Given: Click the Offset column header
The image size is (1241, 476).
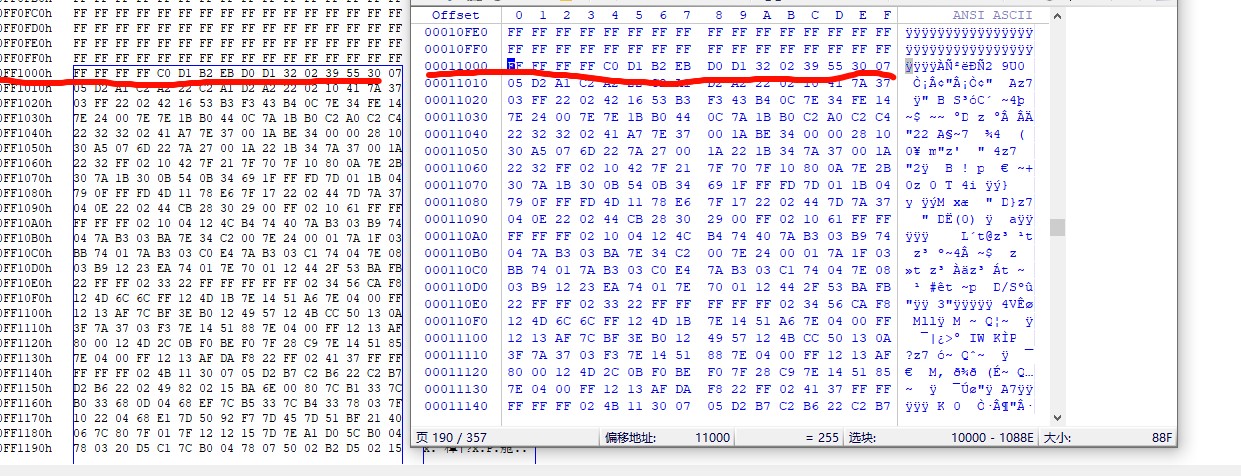Looking at the screenshot, I should click(x=456, y=15).
